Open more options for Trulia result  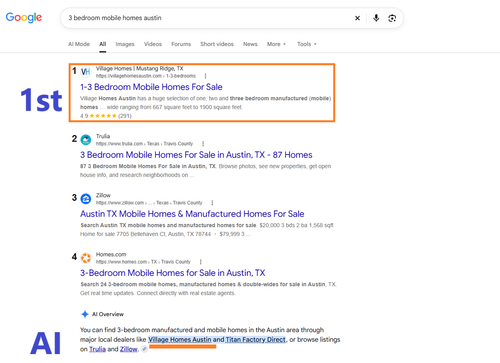[x=203, y=144]
